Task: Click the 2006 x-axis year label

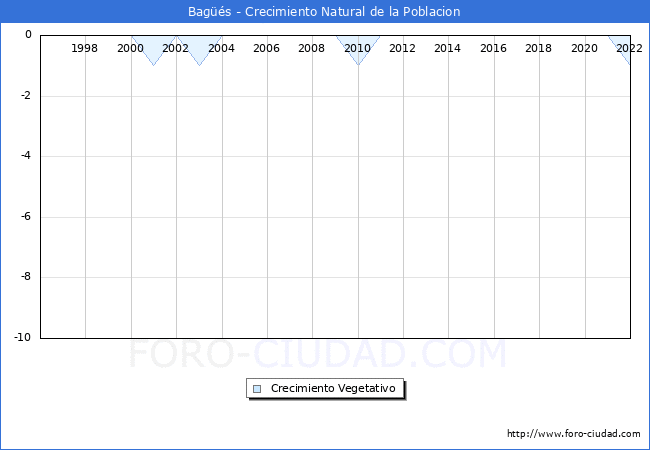Action: [267, 48]
